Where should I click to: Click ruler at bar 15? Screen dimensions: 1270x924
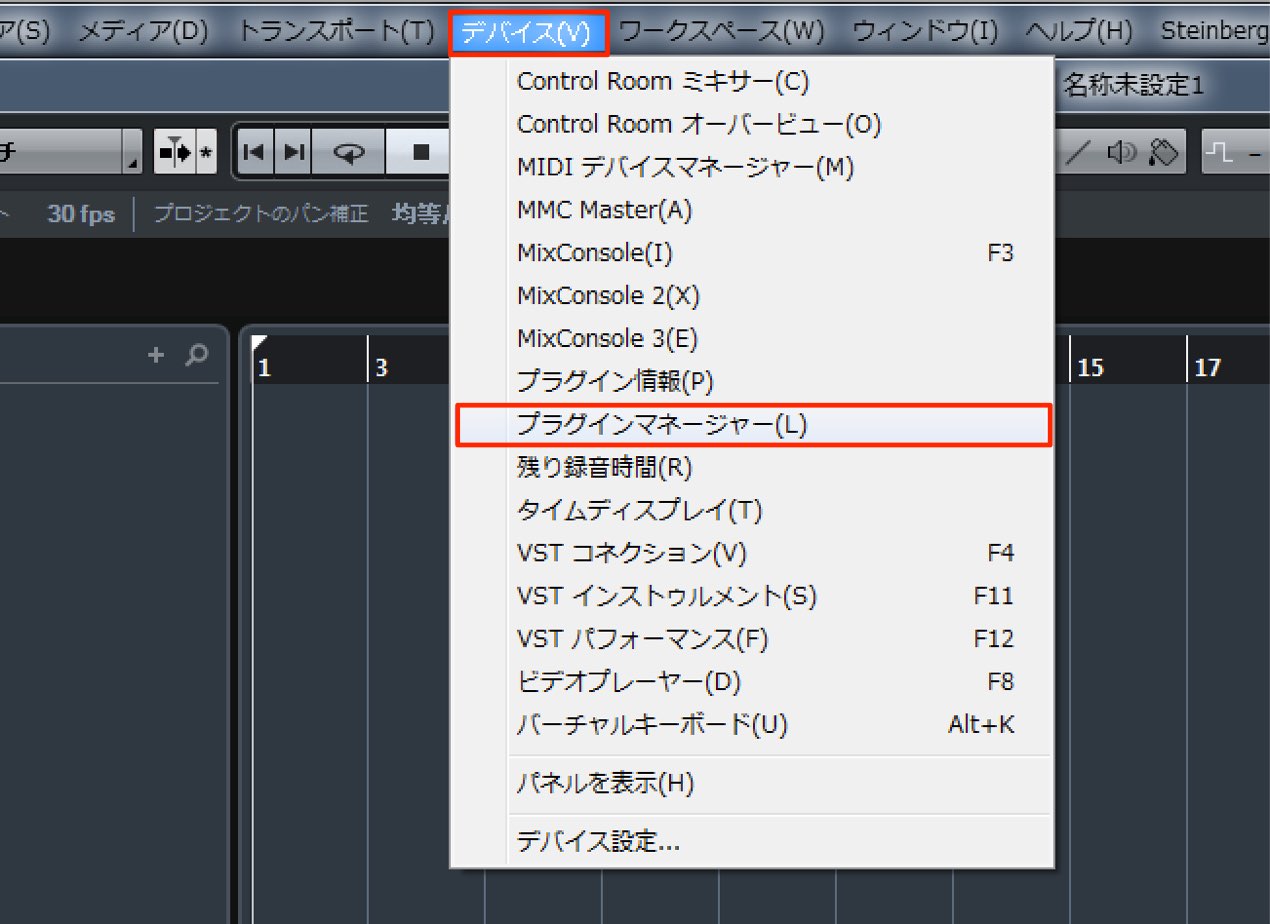pyautogui.click(x=1091, y=368)
